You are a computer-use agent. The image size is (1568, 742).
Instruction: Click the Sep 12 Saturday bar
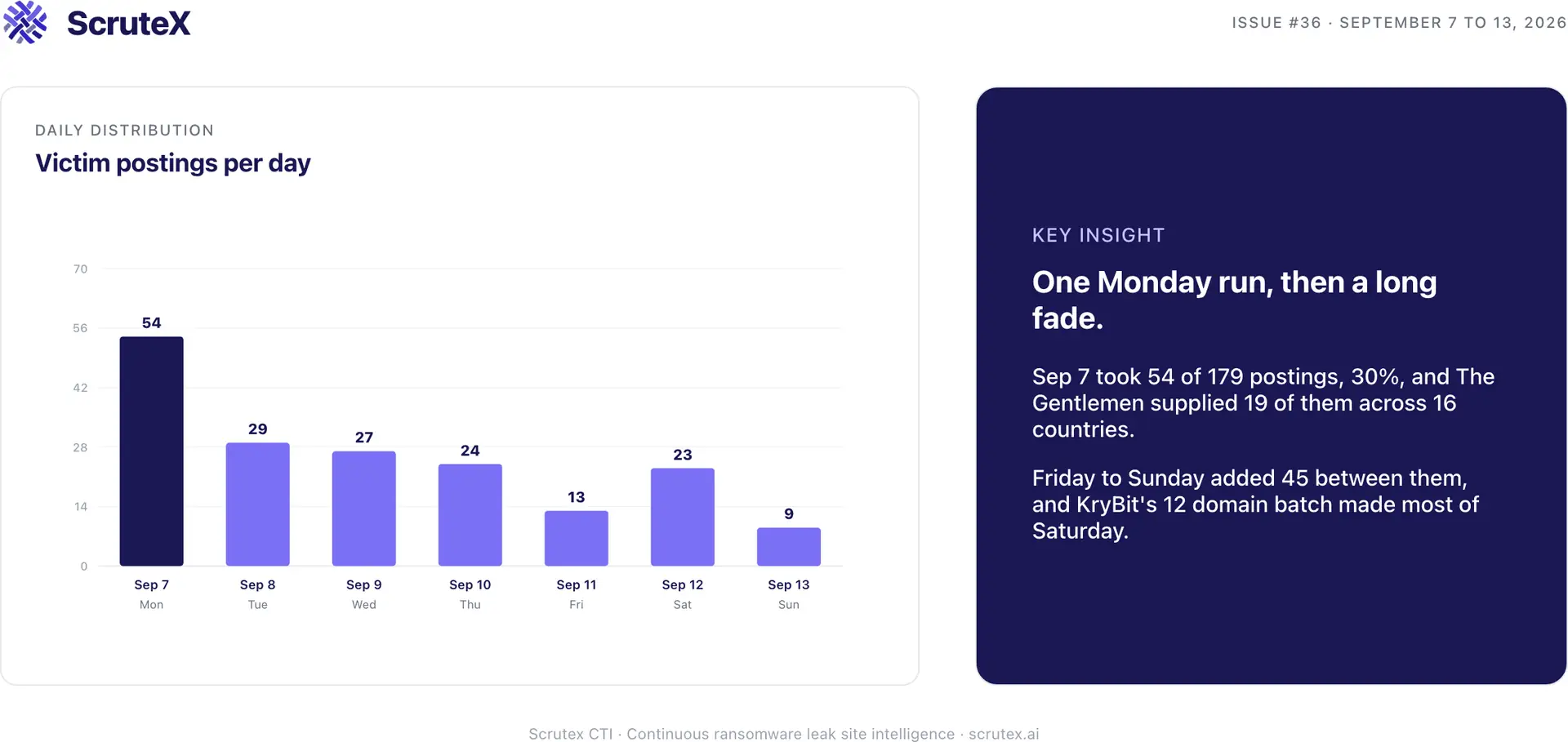(x=682, y=517)
